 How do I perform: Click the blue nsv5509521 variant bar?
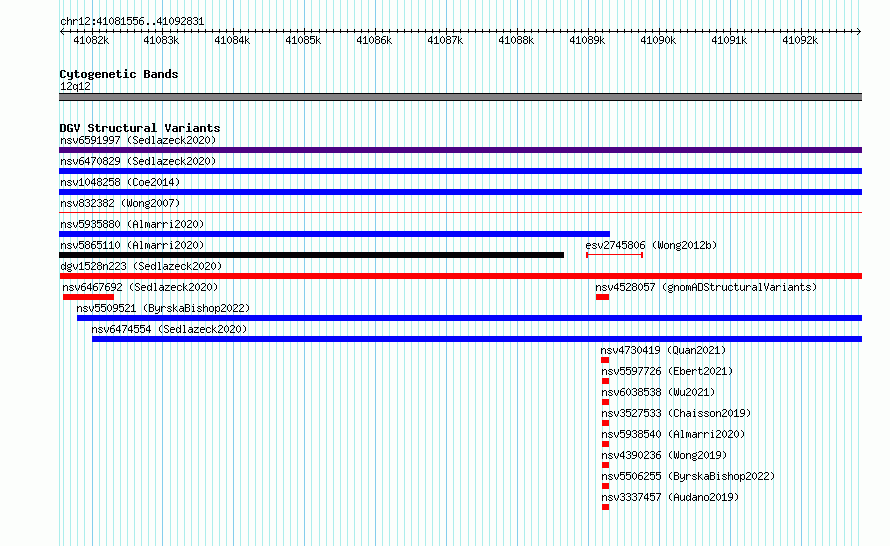pyautogui.click(x=469, y=318)
